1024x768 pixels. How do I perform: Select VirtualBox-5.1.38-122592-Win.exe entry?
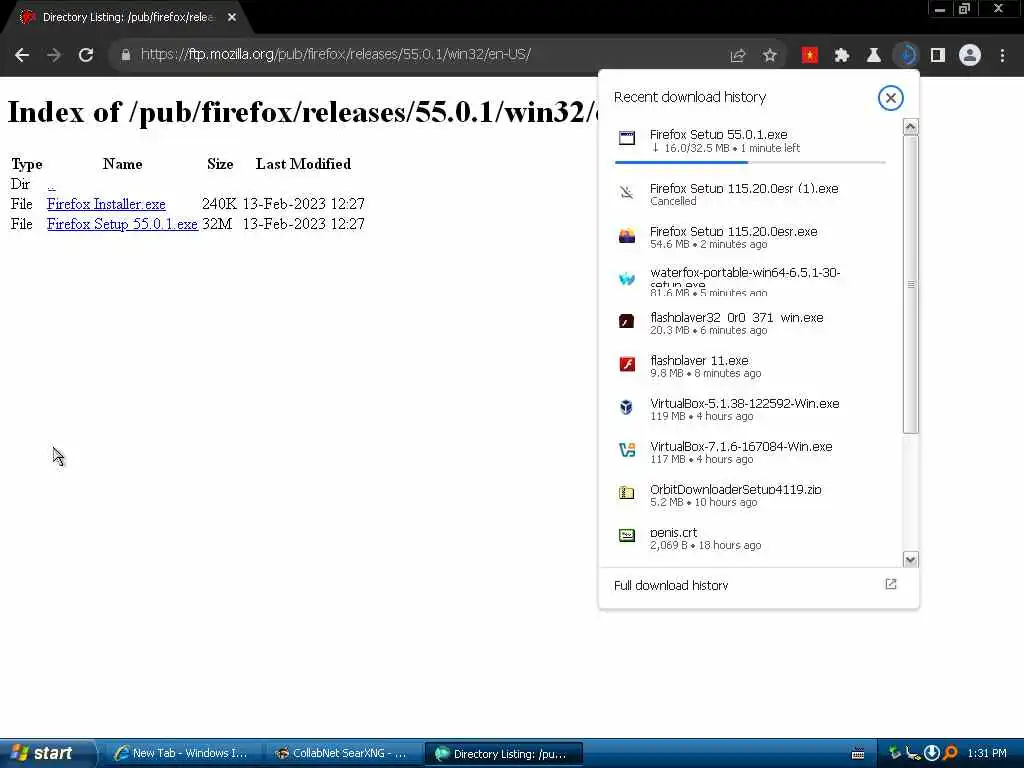click(750, 409)
